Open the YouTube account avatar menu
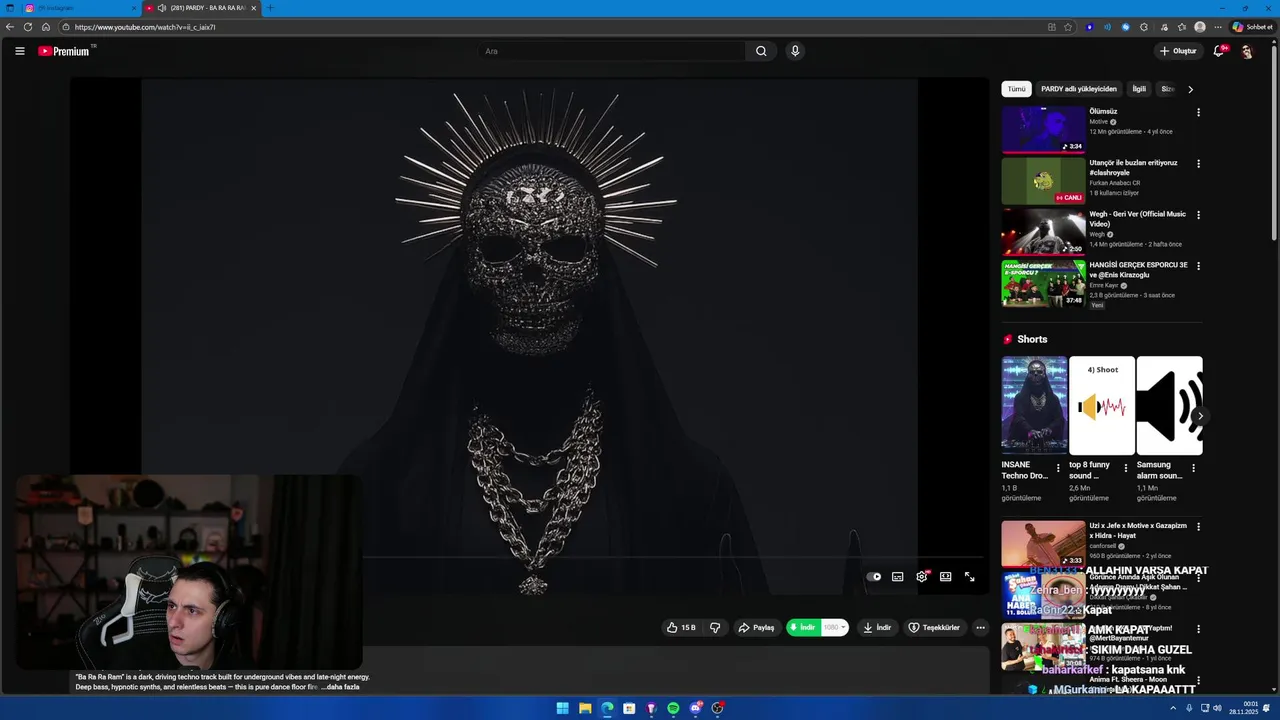Screen dimensions: 1280x720 [1247, 51]
